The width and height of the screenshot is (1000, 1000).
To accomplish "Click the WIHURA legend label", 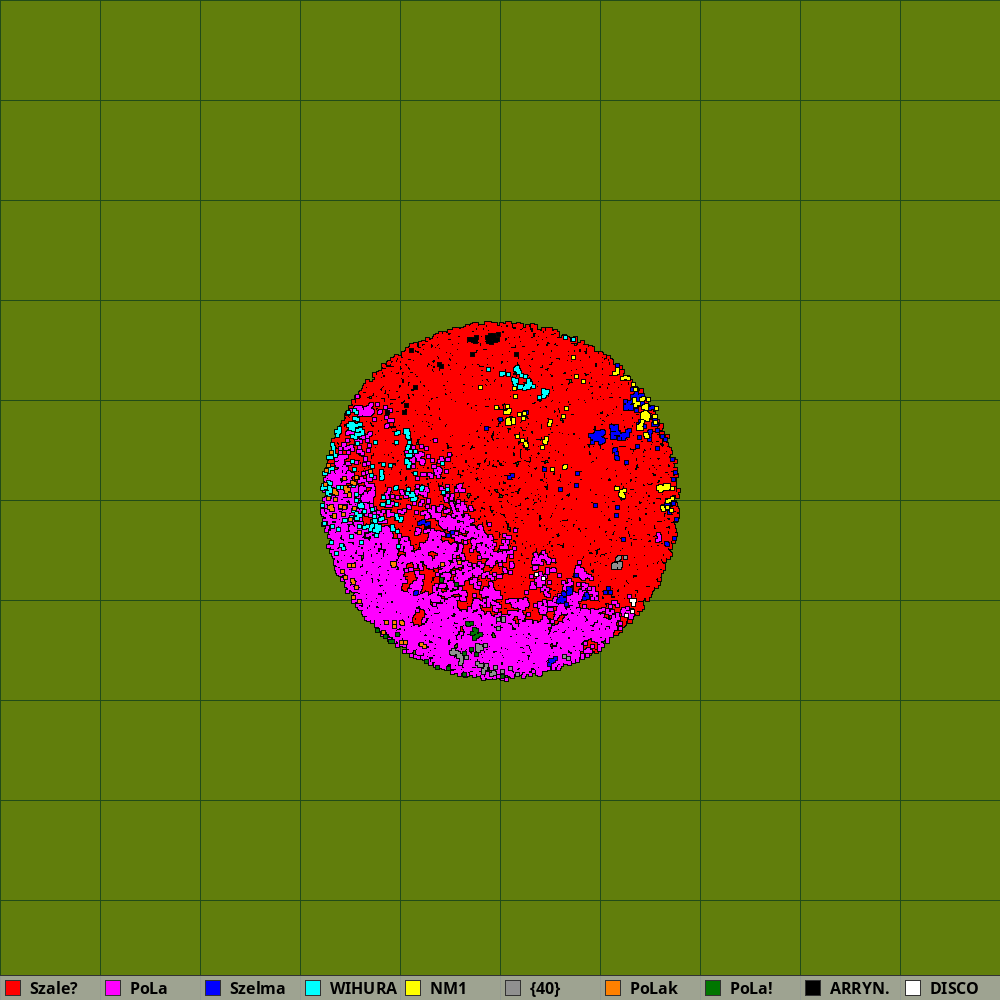I will [363, 988].
